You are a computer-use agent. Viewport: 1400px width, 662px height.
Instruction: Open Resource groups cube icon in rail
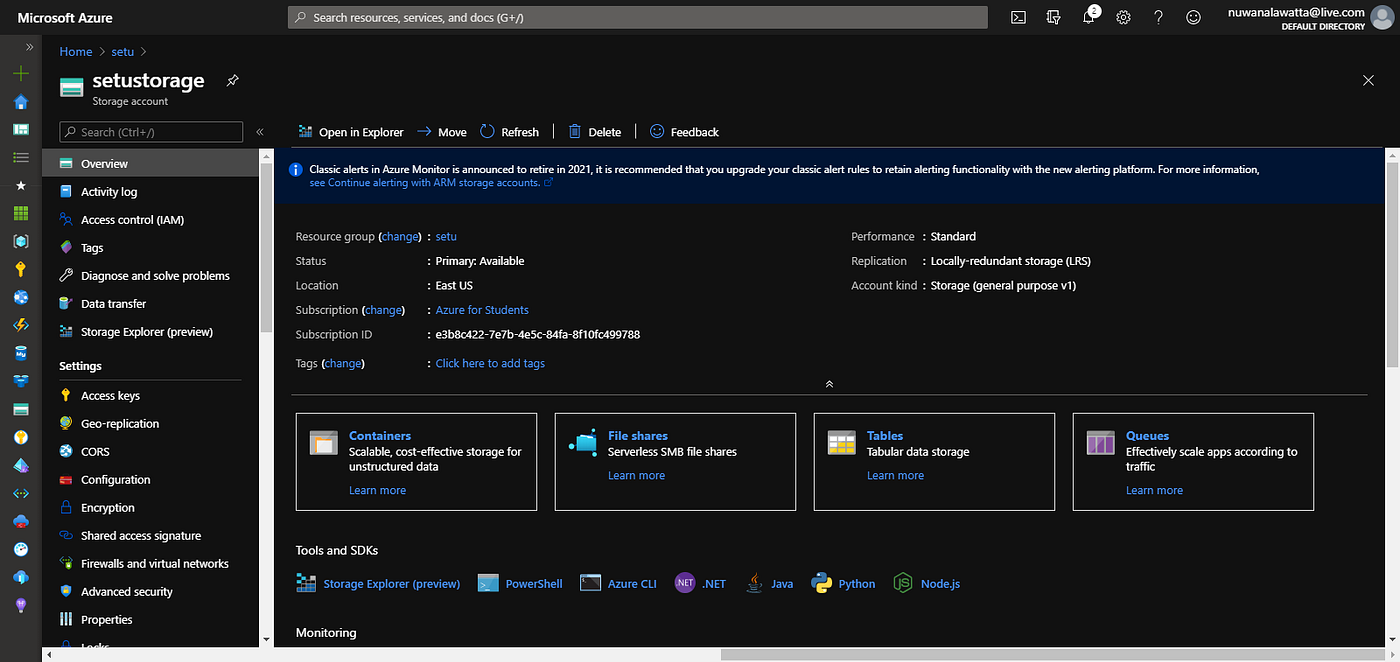tap(21, 242)
